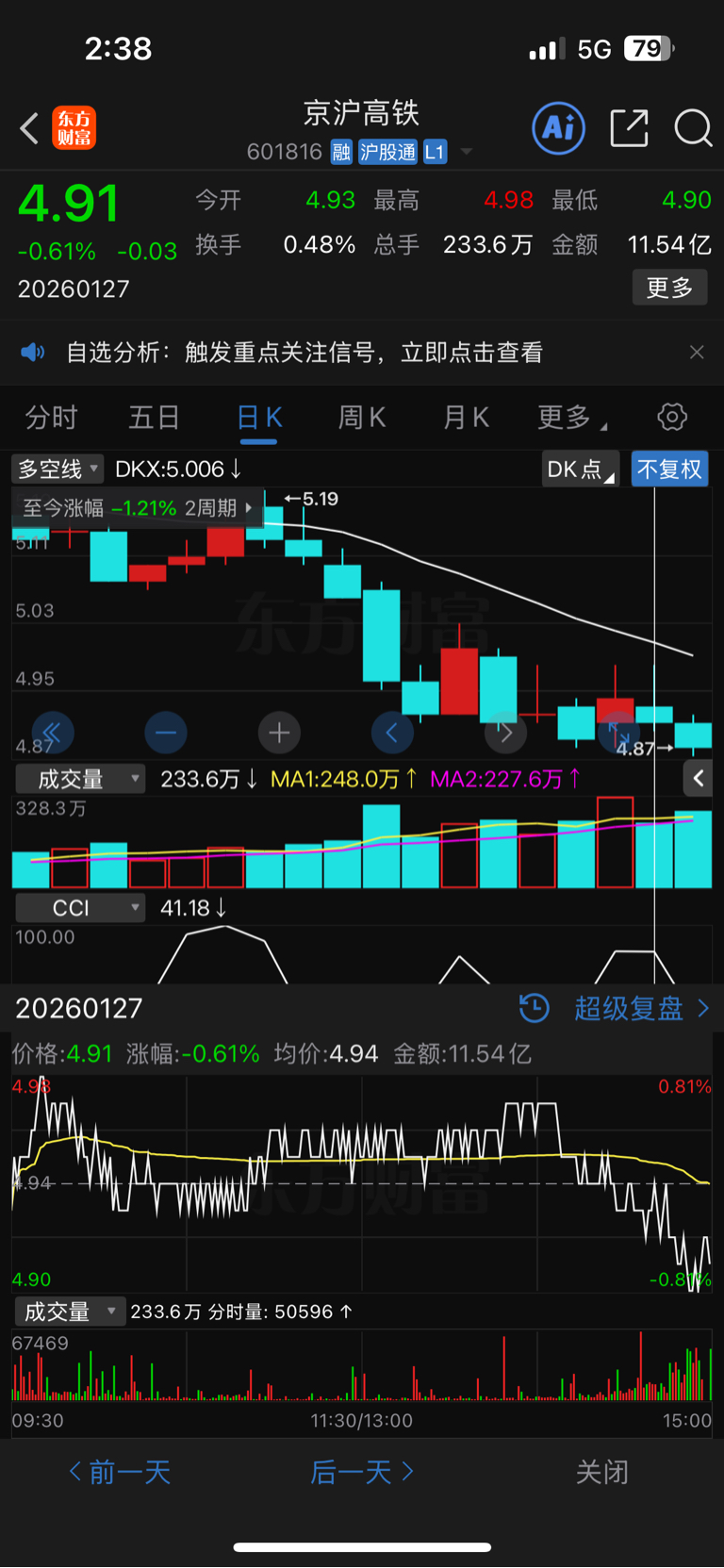724x1568 pixels.
Task: Tap the MA2:227.6万 volume average value
Action: coord(505,779)
